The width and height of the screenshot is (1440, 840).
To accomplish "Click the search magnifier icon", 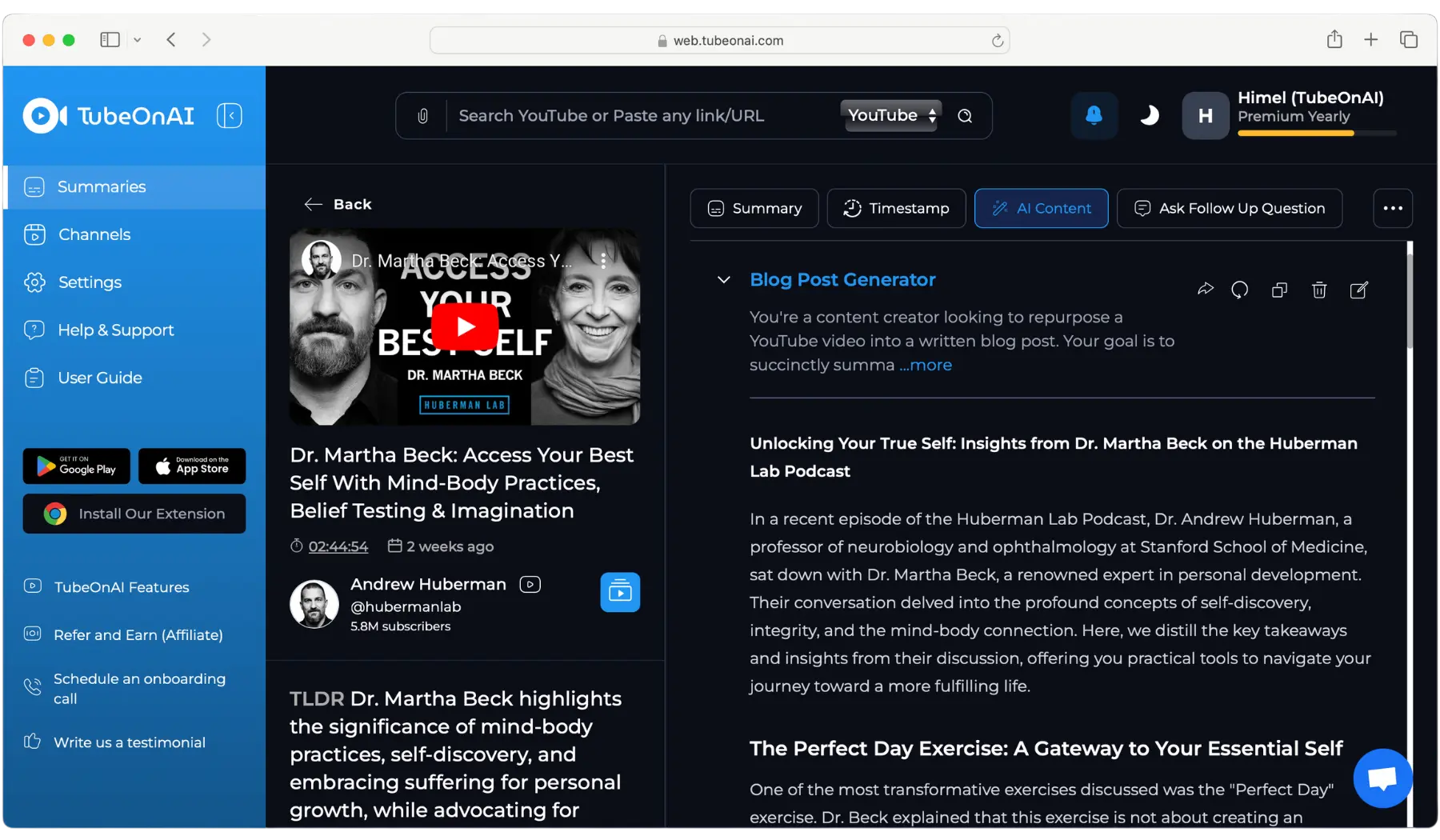I will (x=966, y=116).
